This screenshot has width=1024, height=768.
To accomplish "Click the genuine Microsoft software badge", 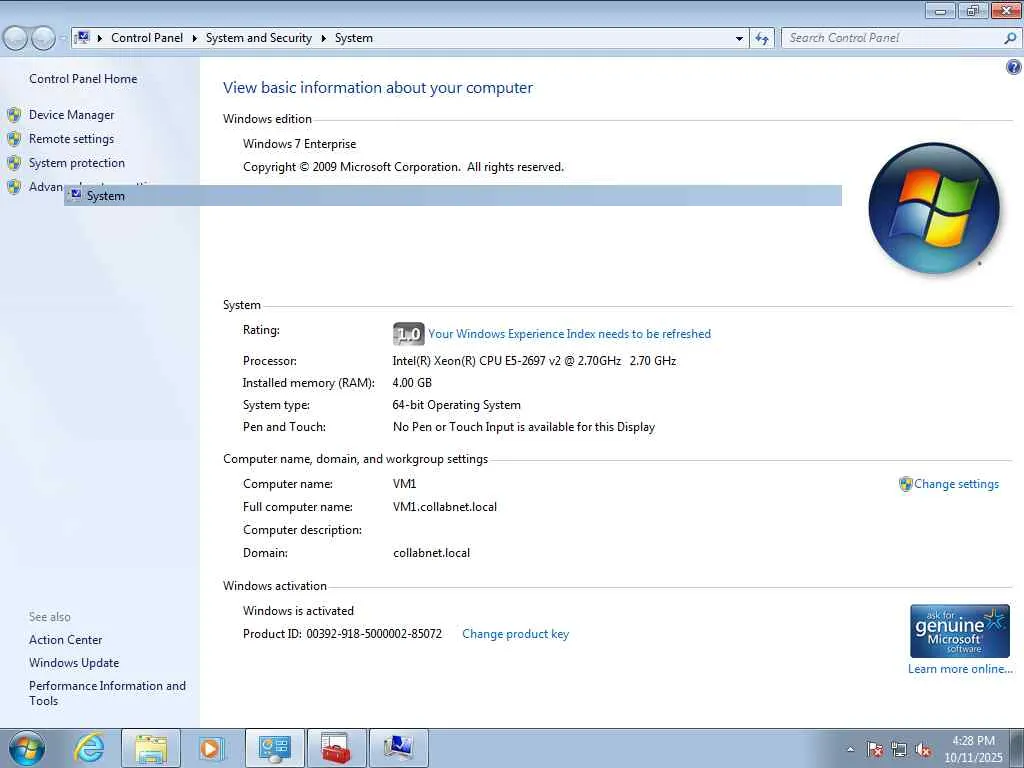I will click(x=959, y=631).
